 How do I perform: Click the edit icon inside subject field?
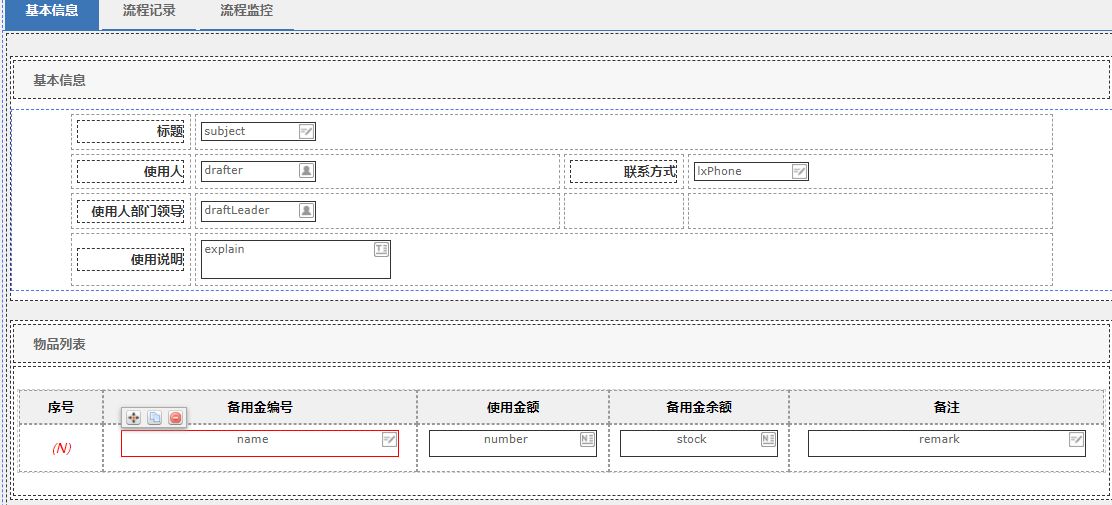click(306, 131)
